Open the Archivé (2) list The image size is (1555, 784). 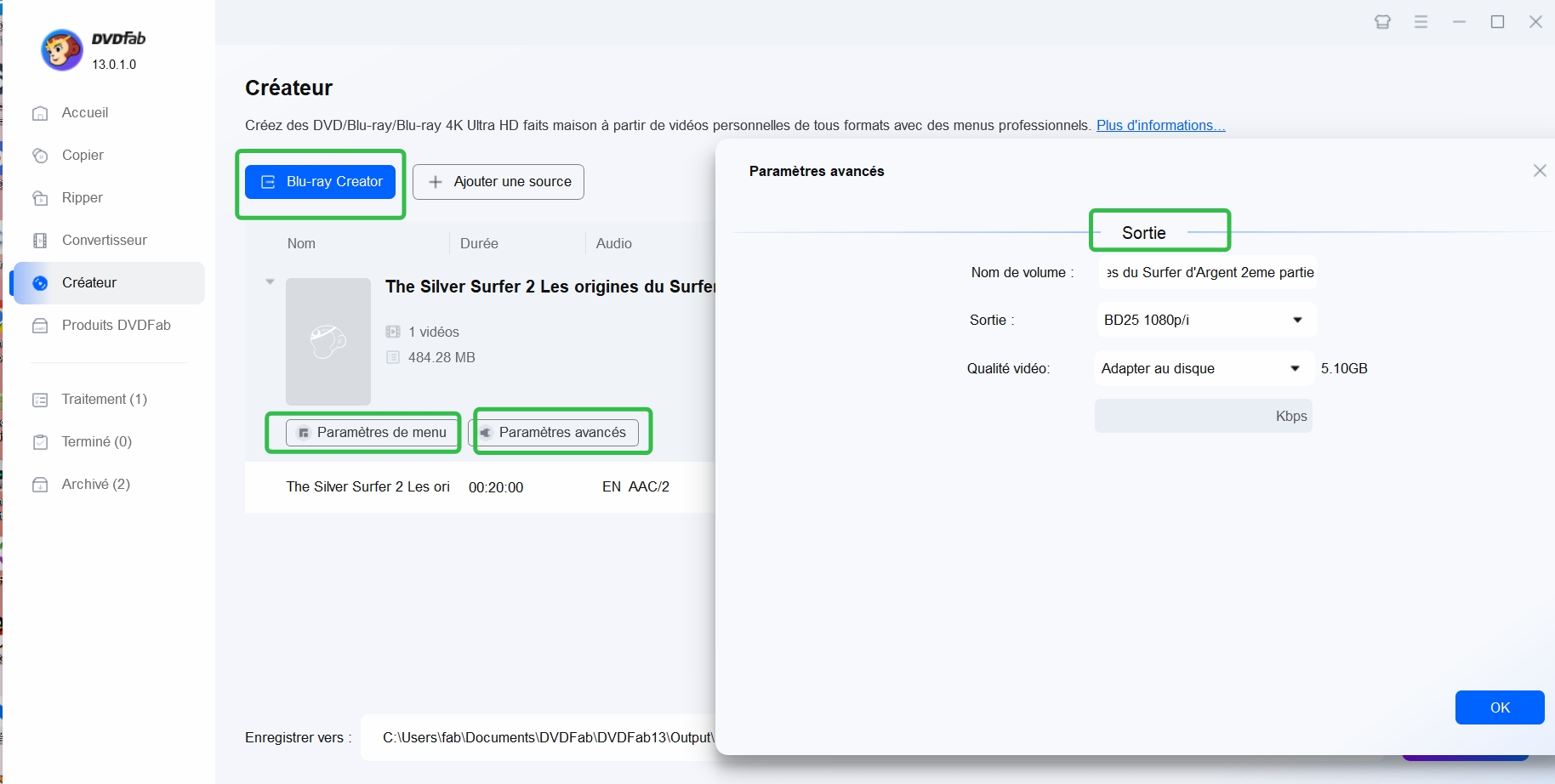[96, 484]
